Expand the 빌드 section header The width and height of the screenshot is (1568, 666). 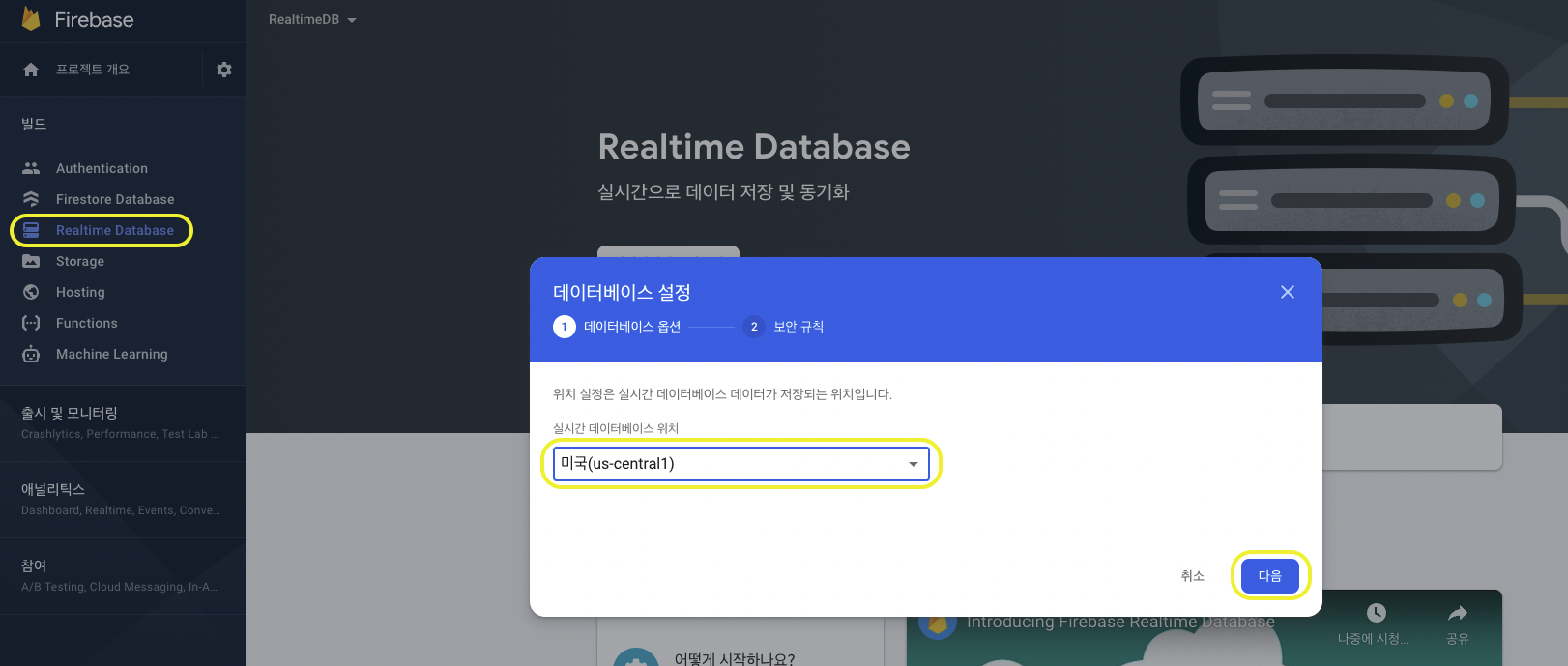[x=34, y=124]
